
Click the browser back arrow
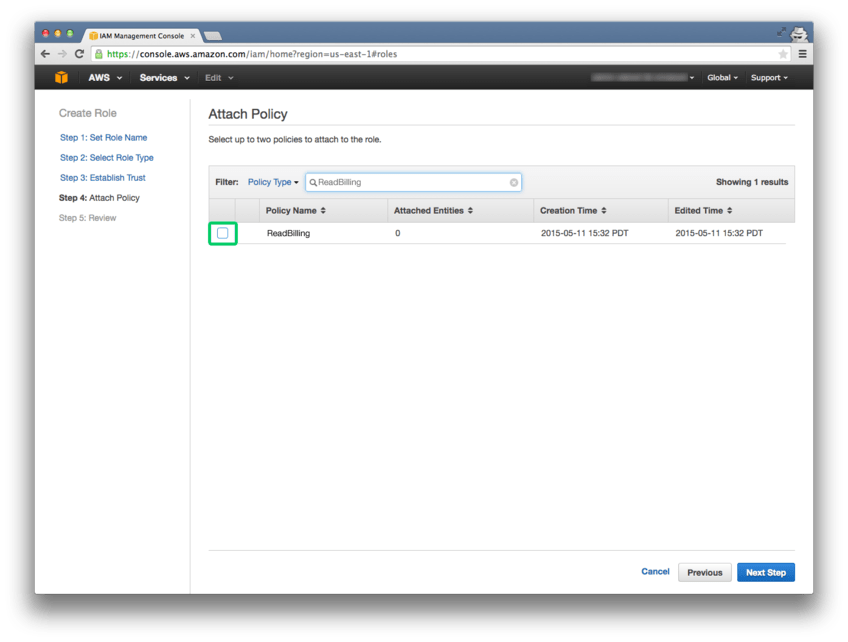(x=45, y=54)
